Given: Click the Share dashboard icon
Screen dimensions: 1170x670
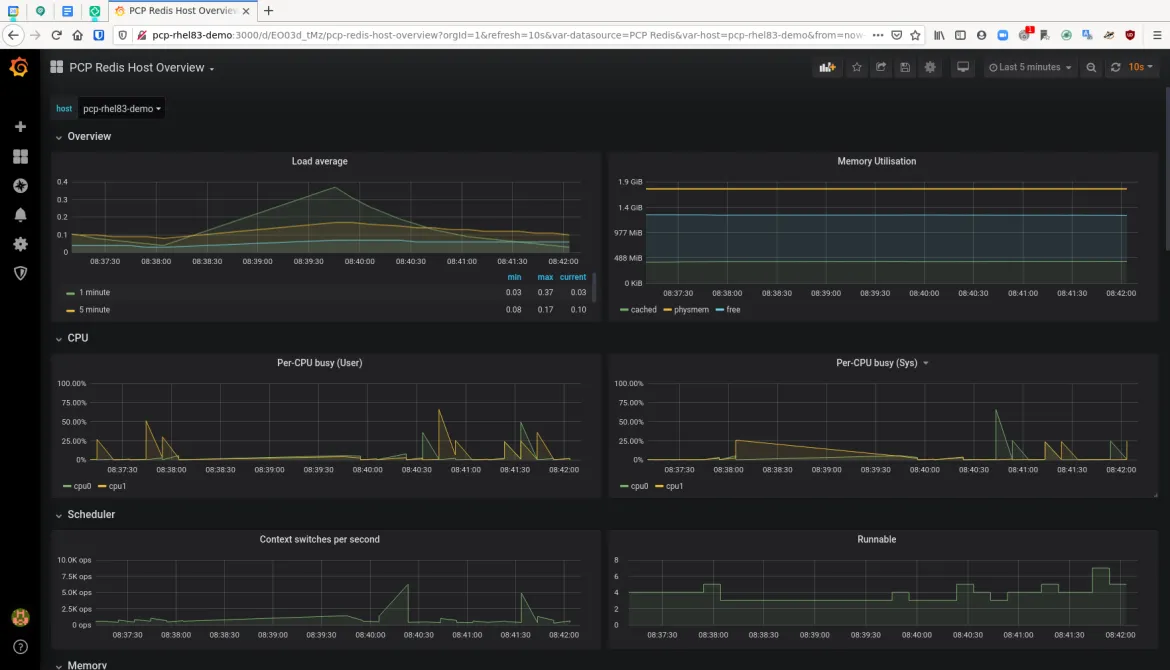Looking at the screenshot, I should click(x=880, y=67).
